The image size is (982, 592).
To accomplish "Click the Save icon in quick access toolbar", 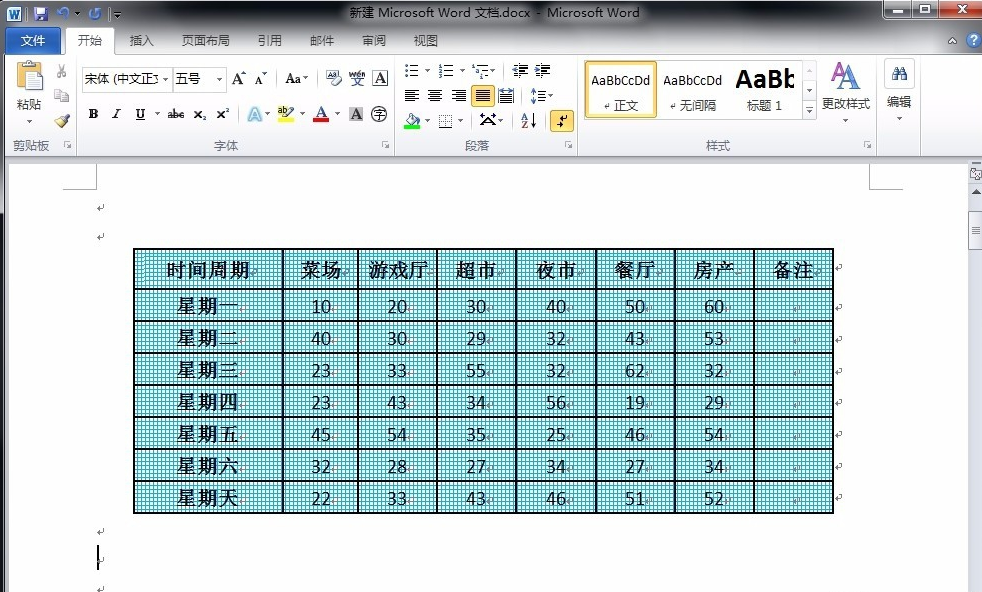I will [41, 13].
